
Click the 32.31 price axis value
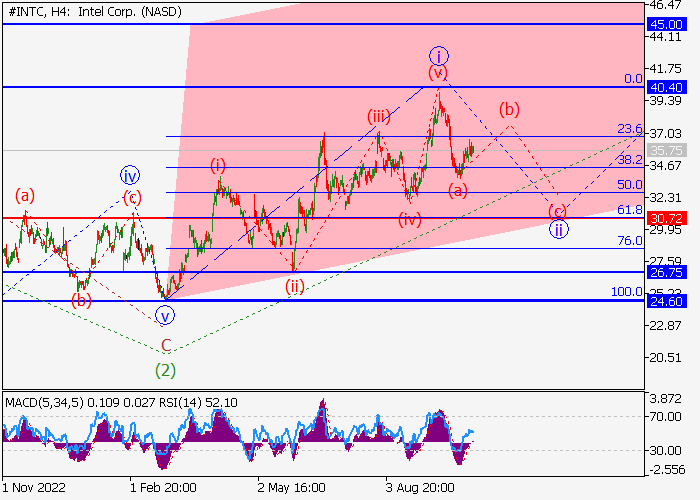coord(665,197)
